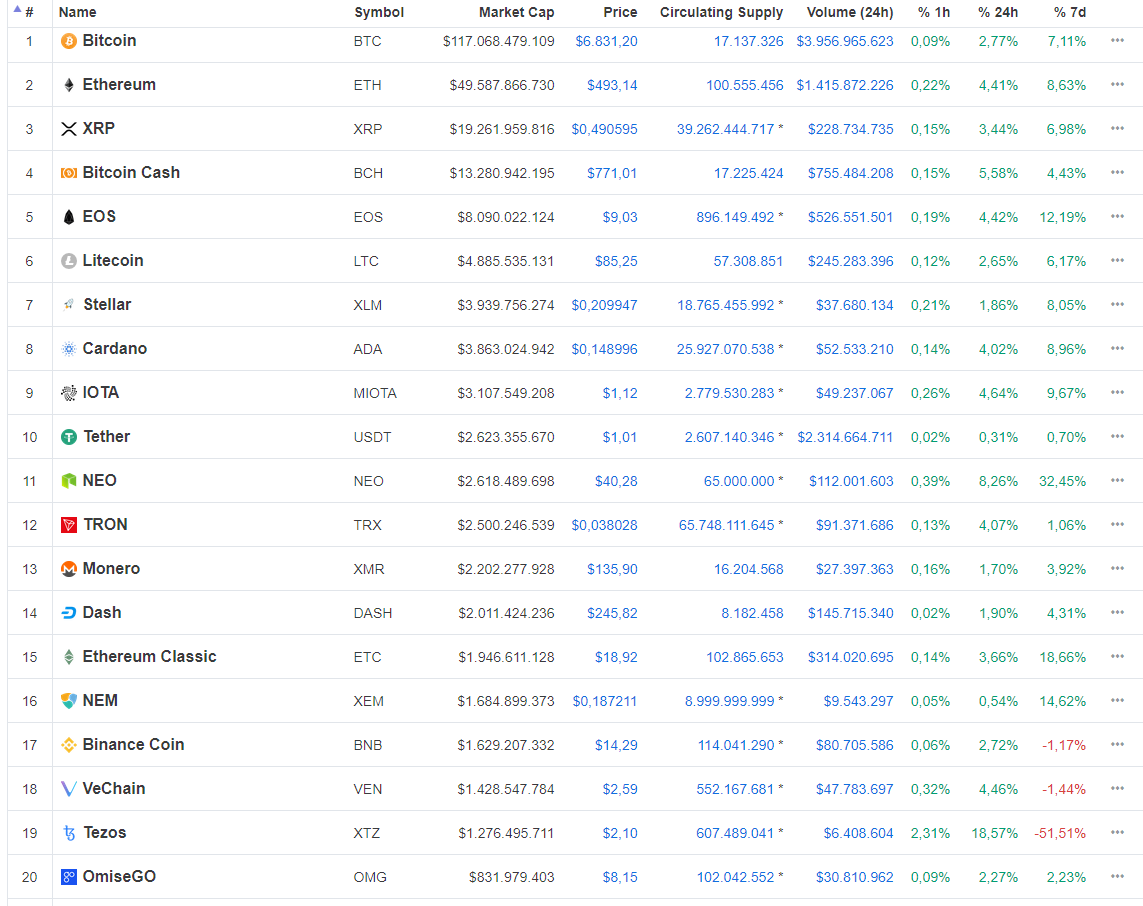The width and height of the screenshot is (1143, 906).
Task: Sort by % 1h column header
Action: point(934,12)
